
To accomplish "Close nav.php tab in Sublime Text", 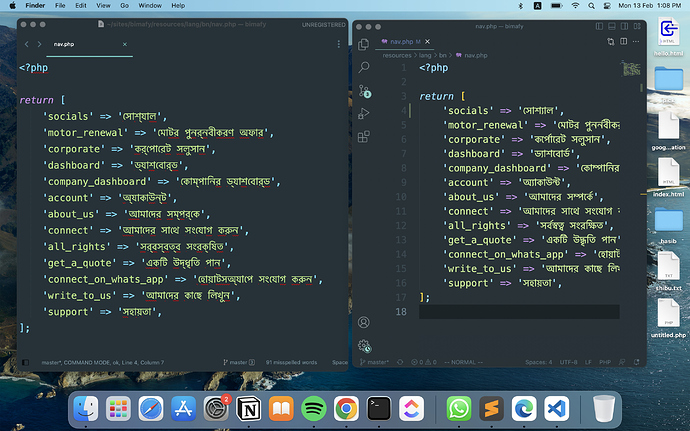I will pyautogui.click(x=125, y=44).
